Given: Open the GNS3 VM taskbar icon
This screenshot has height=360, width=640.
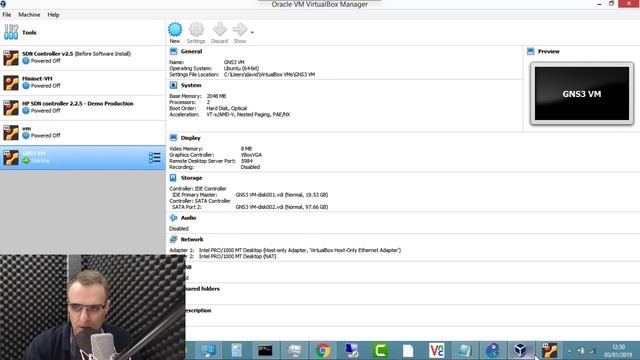Looking at the screenshot, I should point(549,351).
